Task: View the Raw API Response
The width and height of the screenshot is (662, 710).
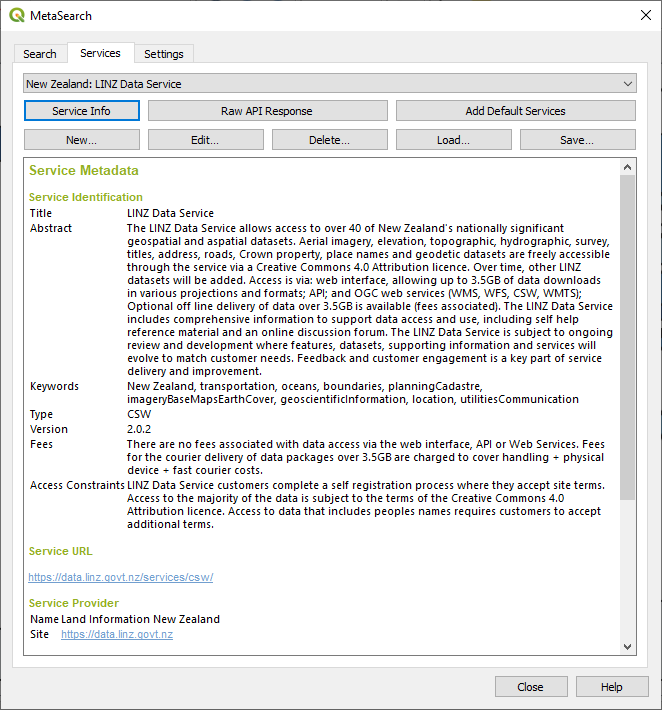Action: pos(267,111)
